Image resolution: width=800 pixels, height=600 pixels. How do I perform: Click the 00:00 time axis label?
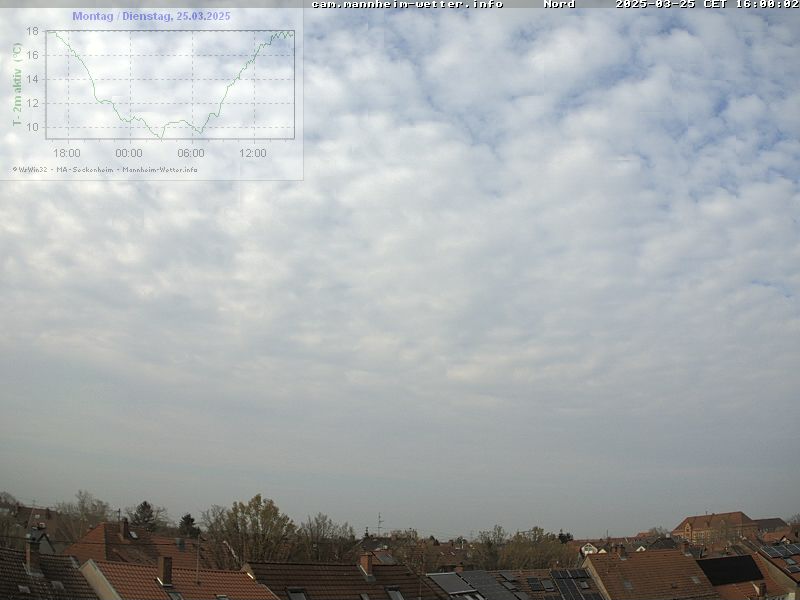129,153
